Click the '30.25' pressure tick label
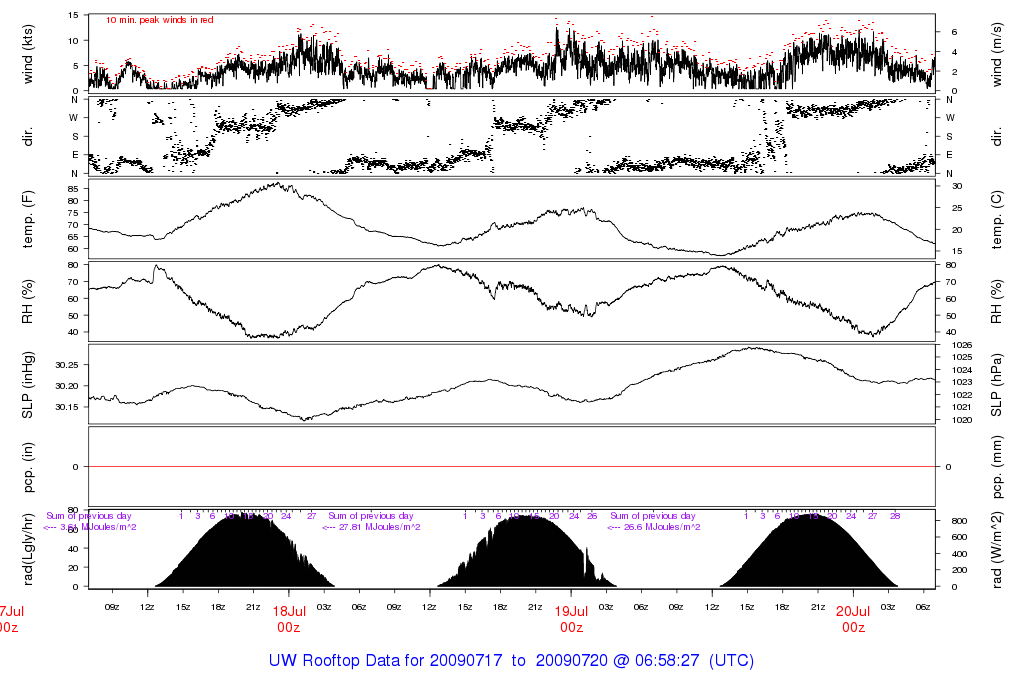Image resolution: width=1024 pixels, height=700 pixels. click(67, 365)
